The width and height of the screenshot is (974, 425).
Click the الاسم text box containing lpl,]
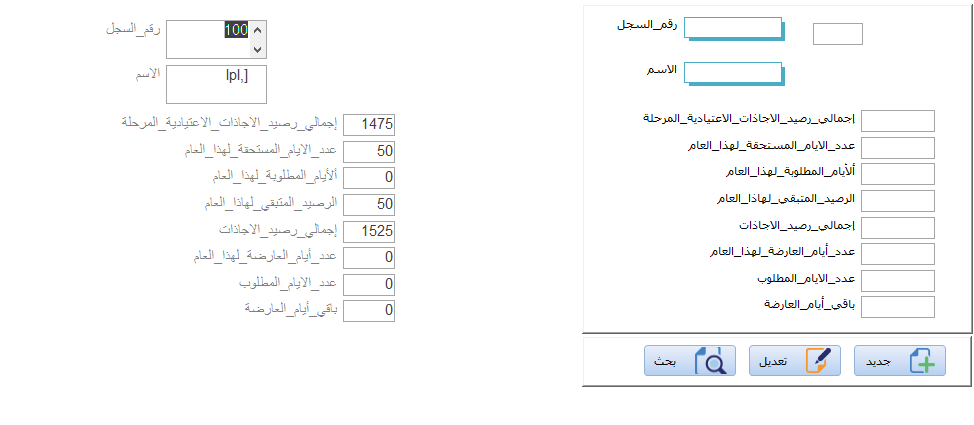(x=216, y=84)
